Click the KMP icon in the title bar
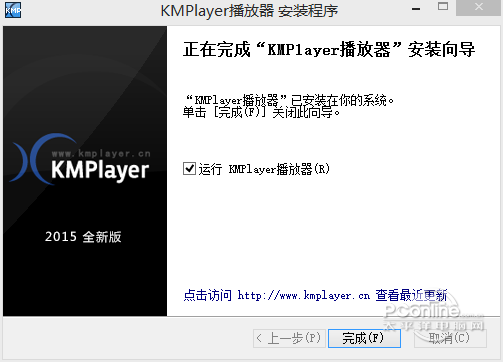 [13, 10]
